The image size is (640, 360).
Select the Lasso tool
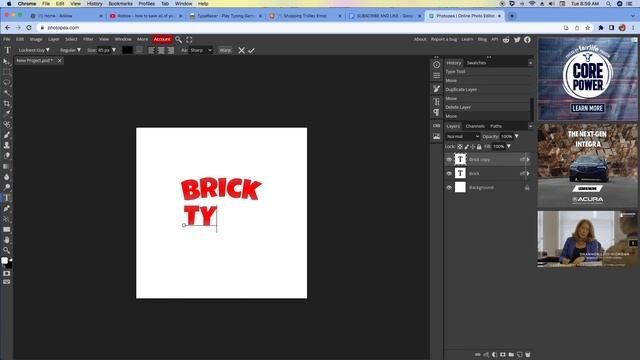[7, 82]
